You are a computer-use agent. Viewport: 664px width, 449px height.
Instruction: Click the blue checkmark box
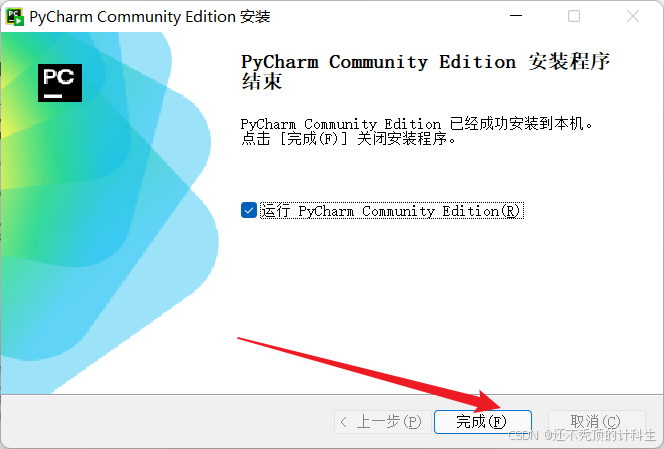tap(249, 210)
